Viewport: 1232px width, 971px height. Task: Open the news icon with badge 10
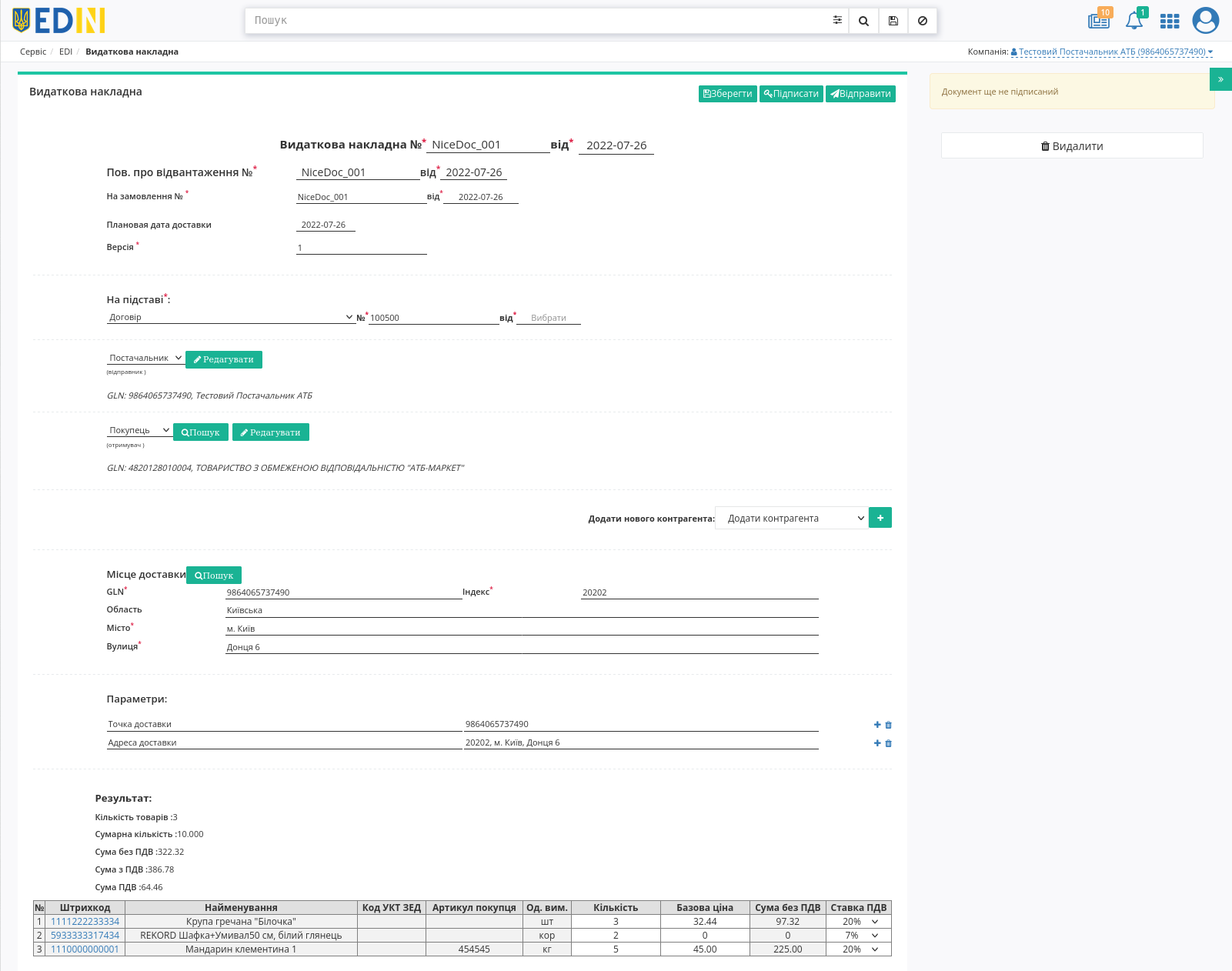point(1099,20)
